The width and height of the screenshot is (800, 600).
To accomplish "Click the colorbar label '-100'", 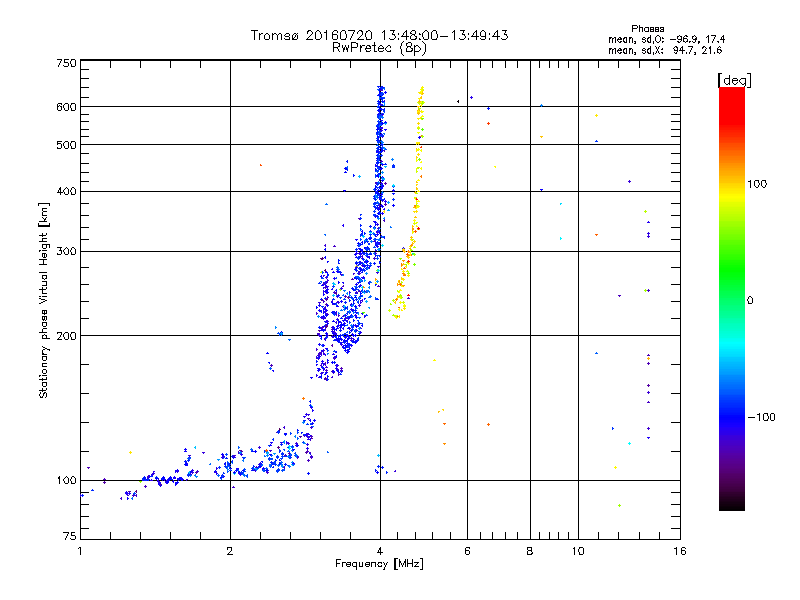I will pos(761,417).
